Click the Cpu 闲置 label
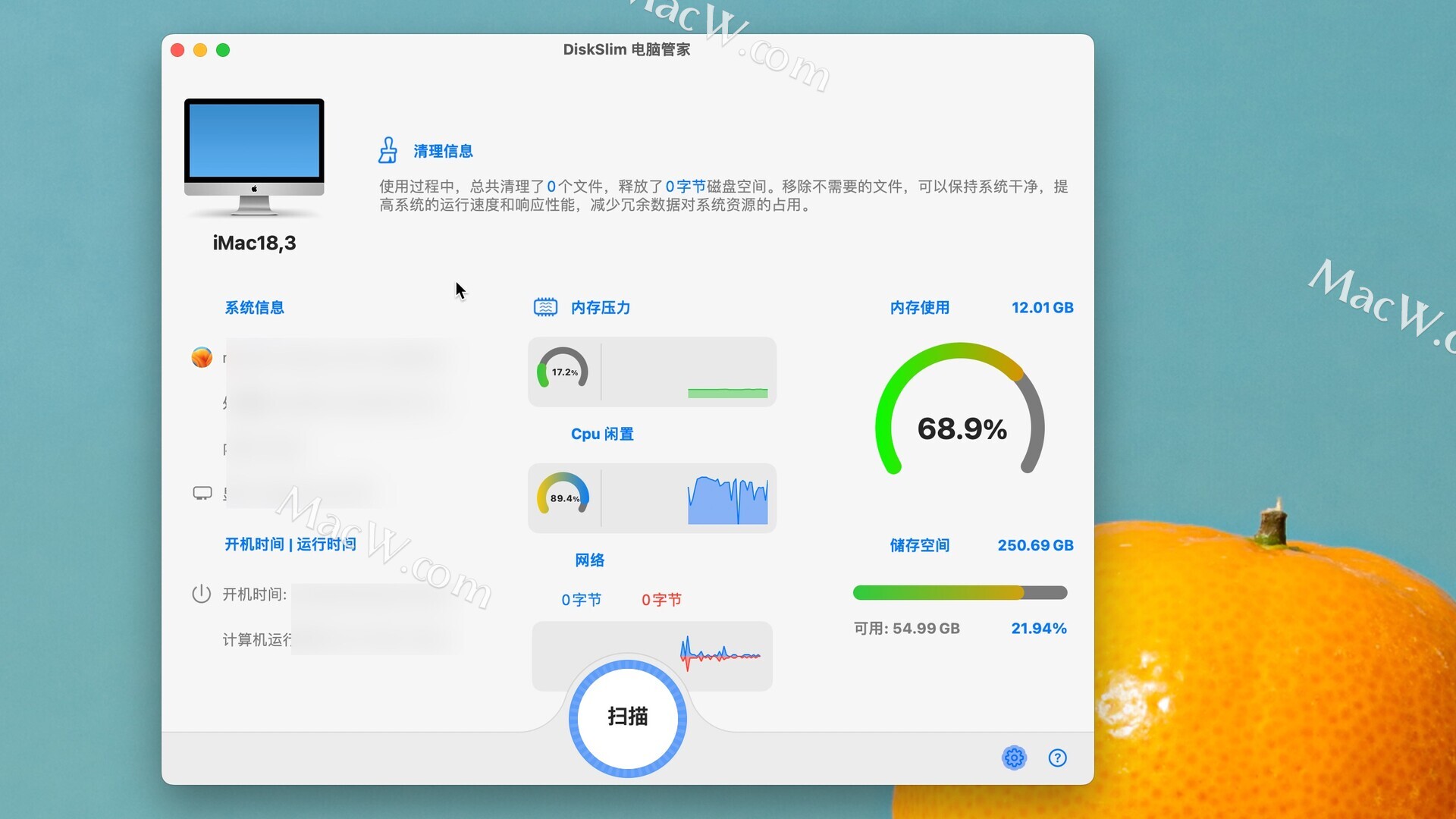Image resolution: width=1456 pixels, height=819 pixels. coord(602,434)
